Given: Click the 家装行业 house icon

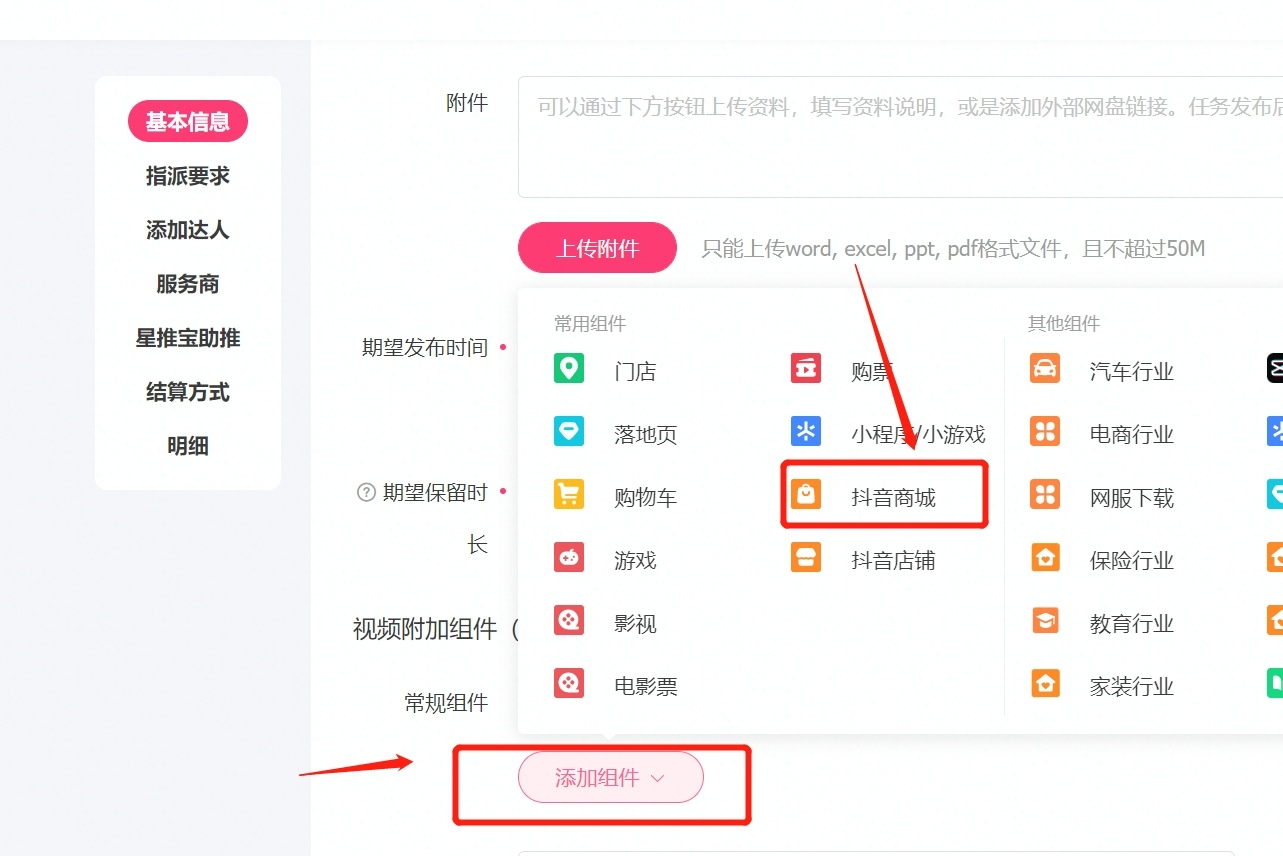Looking at the screenshot, I should point(1045,684).
